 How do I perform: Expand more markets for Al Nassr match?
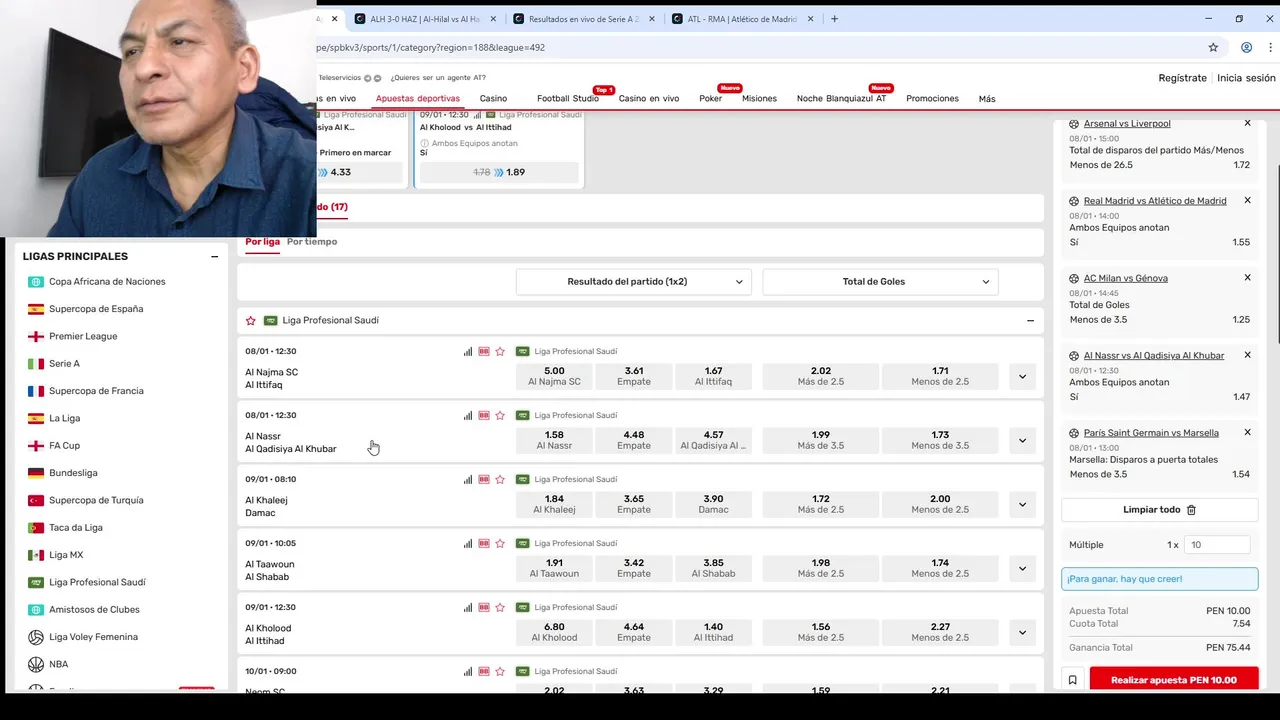[1022, 441]
